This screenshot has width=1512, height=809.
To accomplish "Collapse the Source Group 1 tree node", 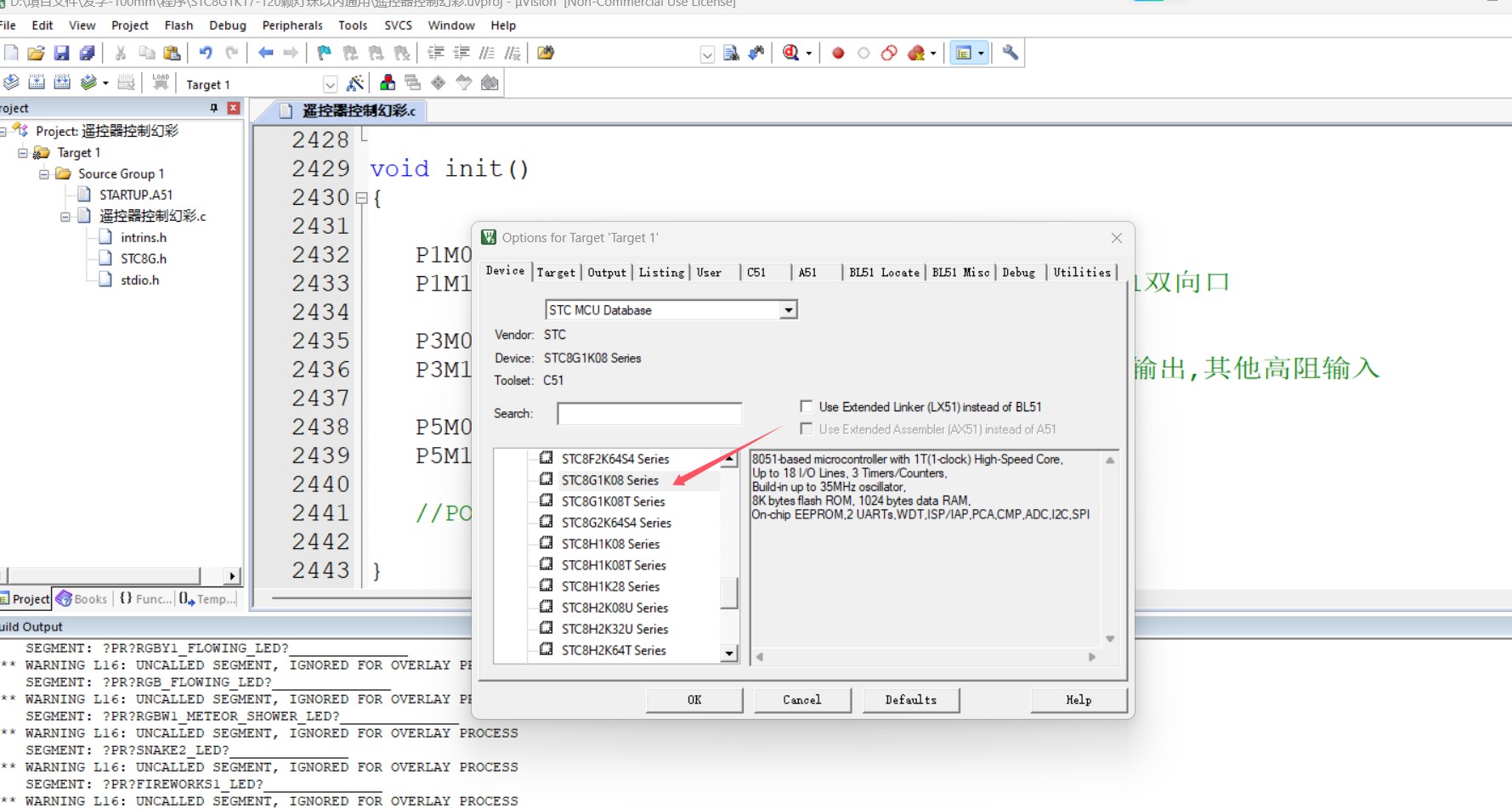I will (x=44, y=174).
